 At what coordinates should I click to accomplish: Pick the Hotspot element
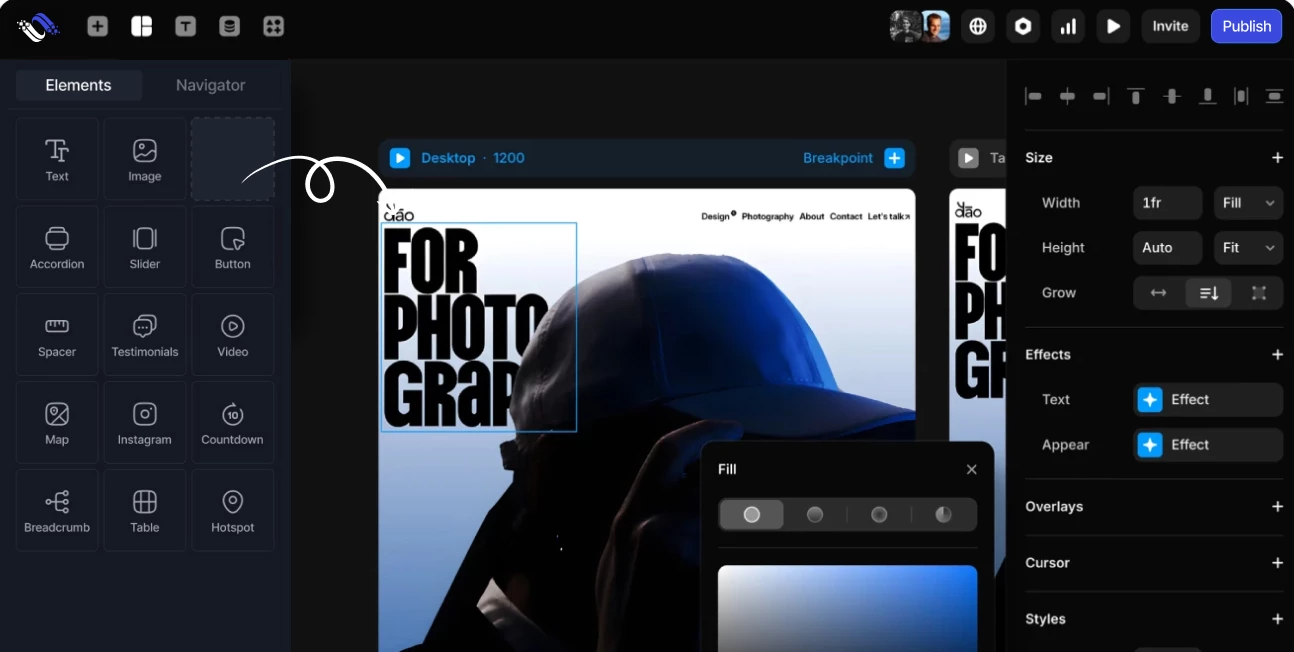click(232, 510)
